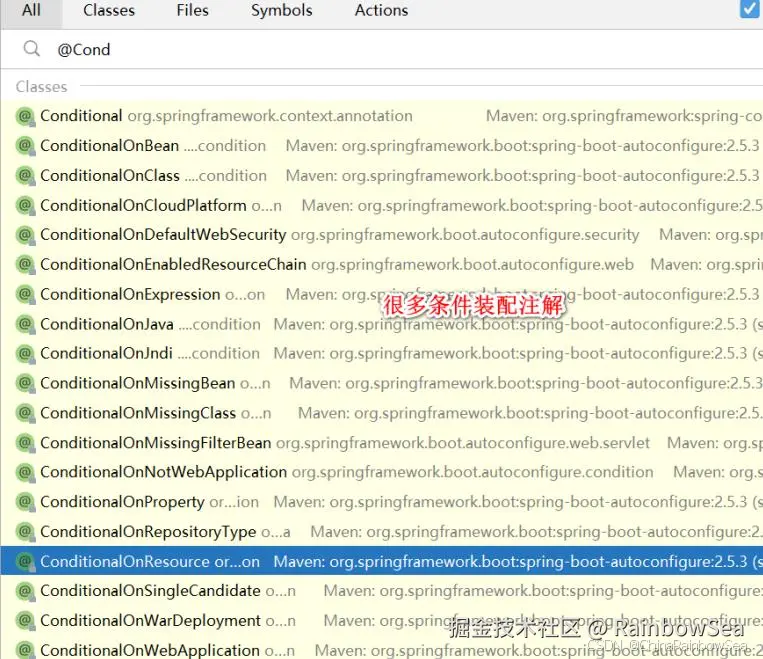
Task: Click annotation icon beside ConditionalOnExpression
Action: coord(25,294)
